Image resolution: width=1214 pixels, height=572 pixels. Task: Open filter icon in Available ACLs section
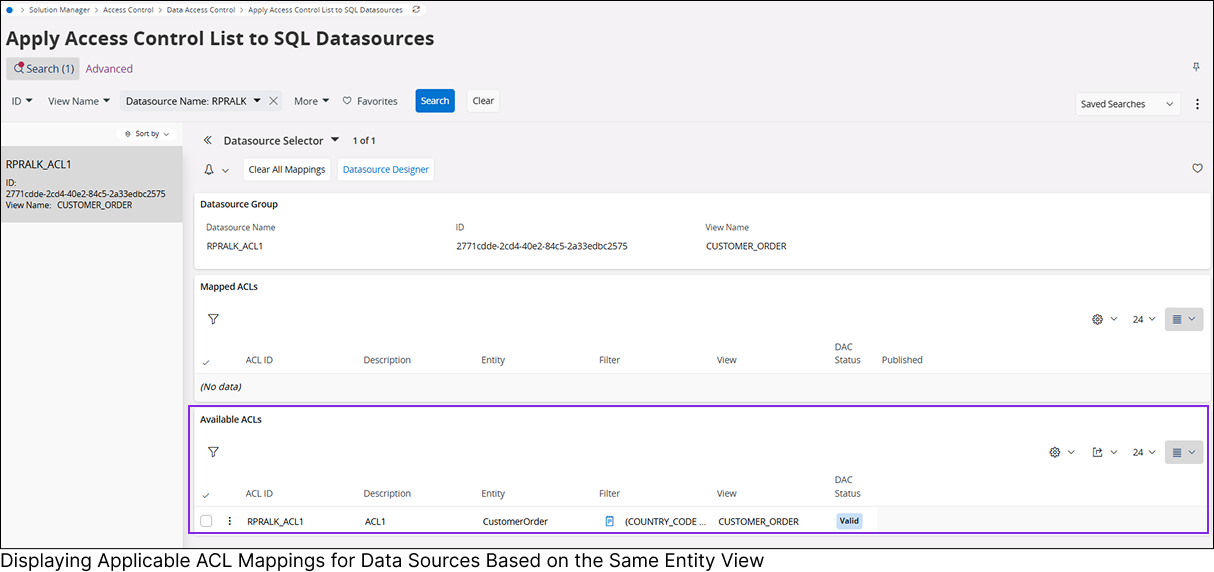pyautogui.click(x=213, y=452)
